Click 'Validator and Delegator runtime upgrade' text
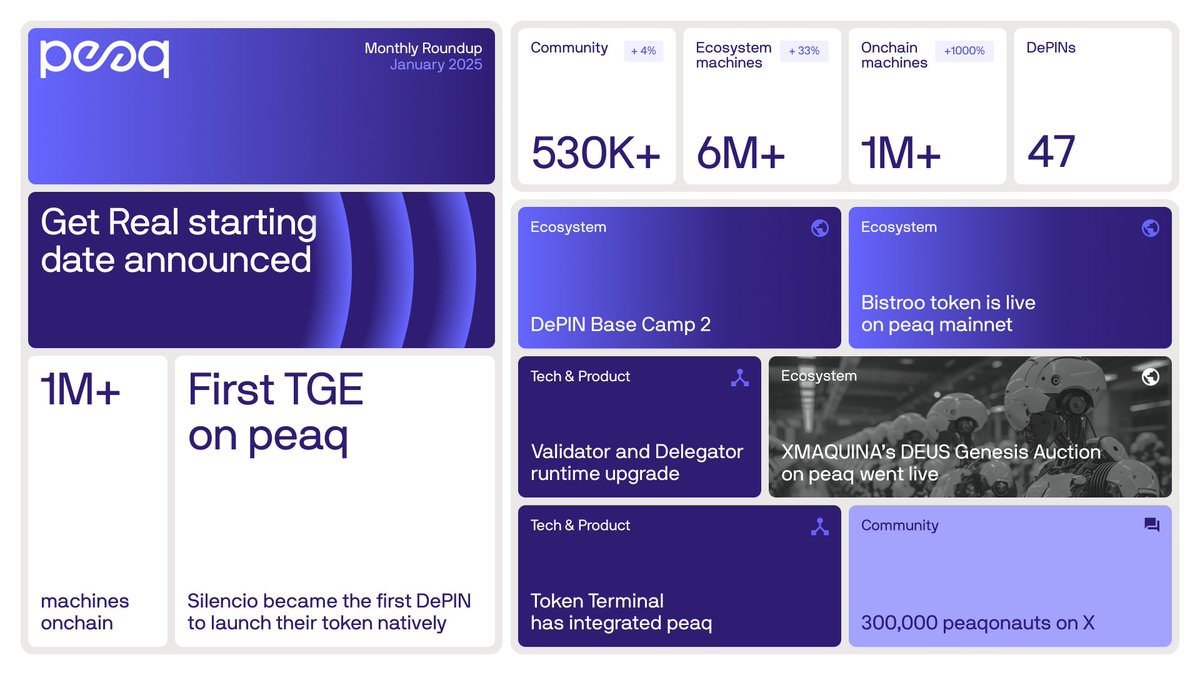 [637, 463]
